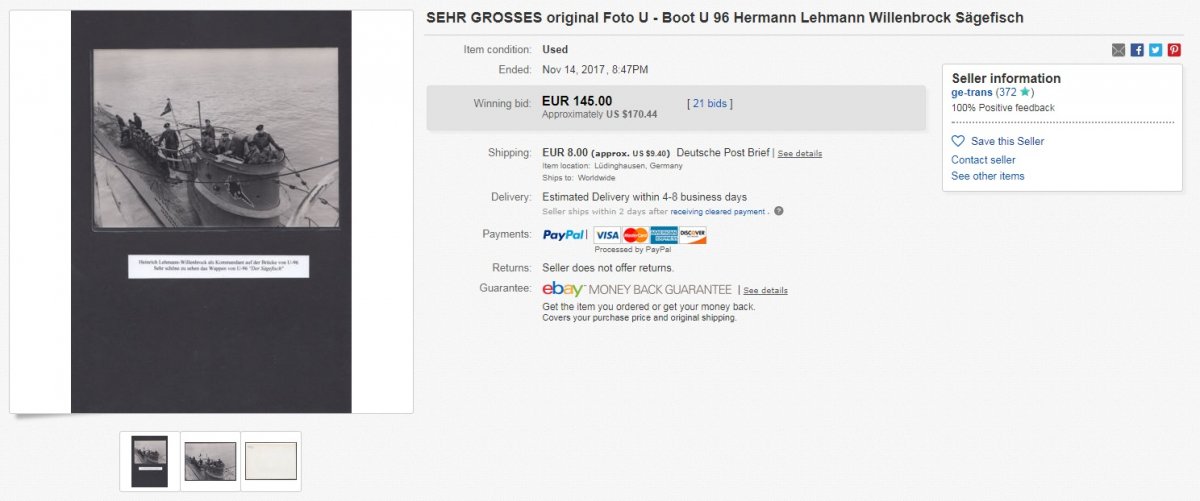Open shipping See details link

pyautogui.click(x=800, y=153)
